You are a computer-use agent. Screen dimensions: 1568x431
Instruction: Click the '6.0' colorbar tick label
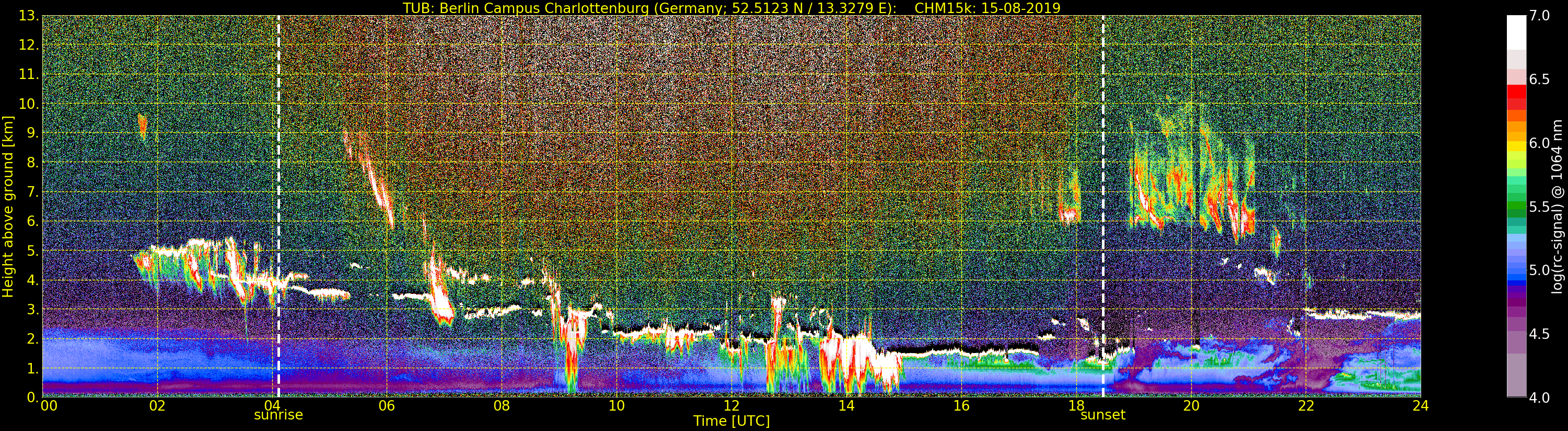(x=1539, y=143)
